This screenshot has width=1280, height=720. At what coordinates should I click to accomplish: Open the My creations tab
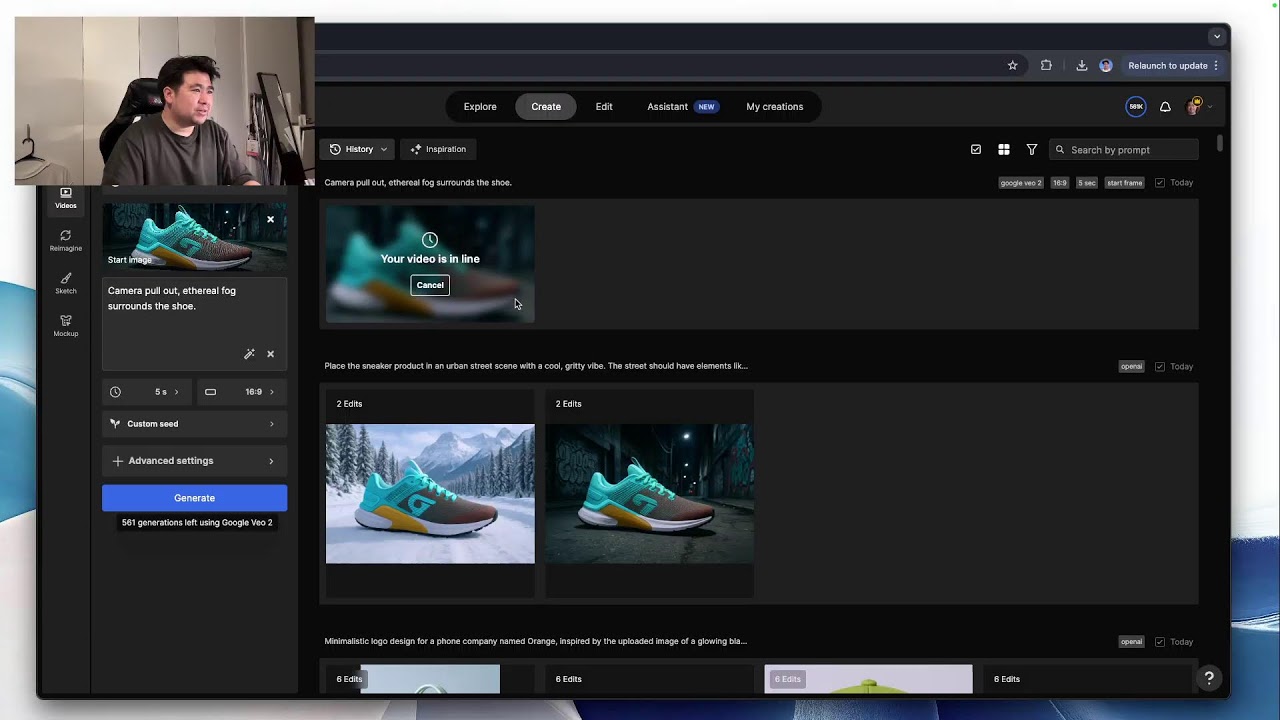[775, 107]
